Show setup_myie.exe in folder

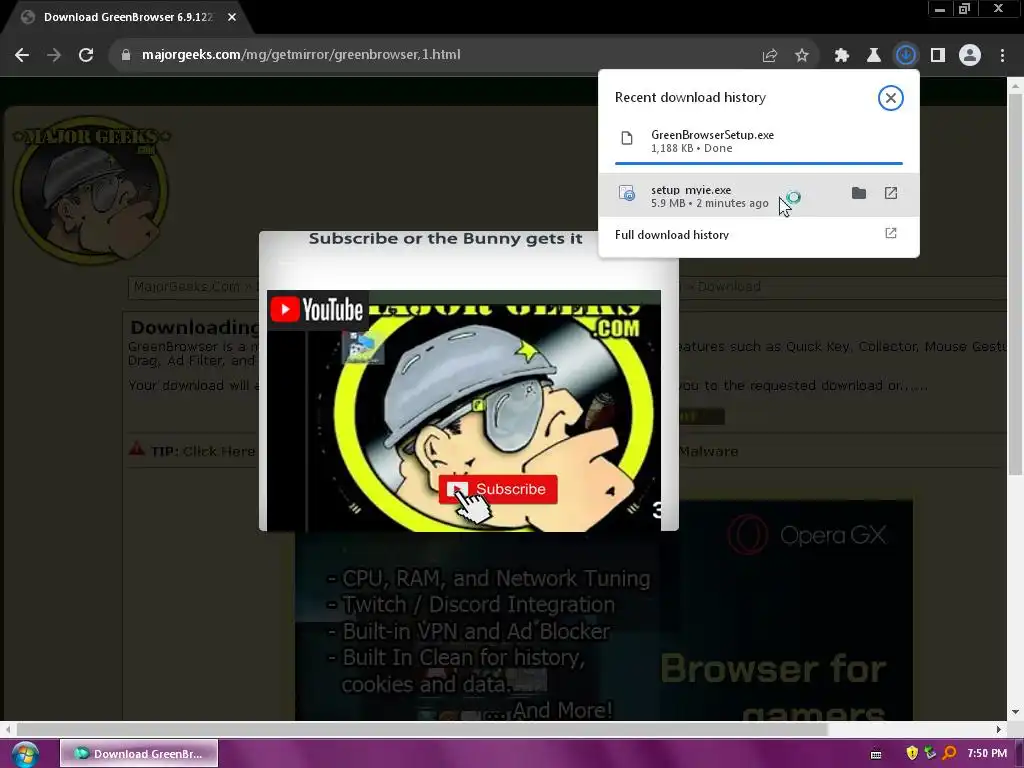point(859,193)
